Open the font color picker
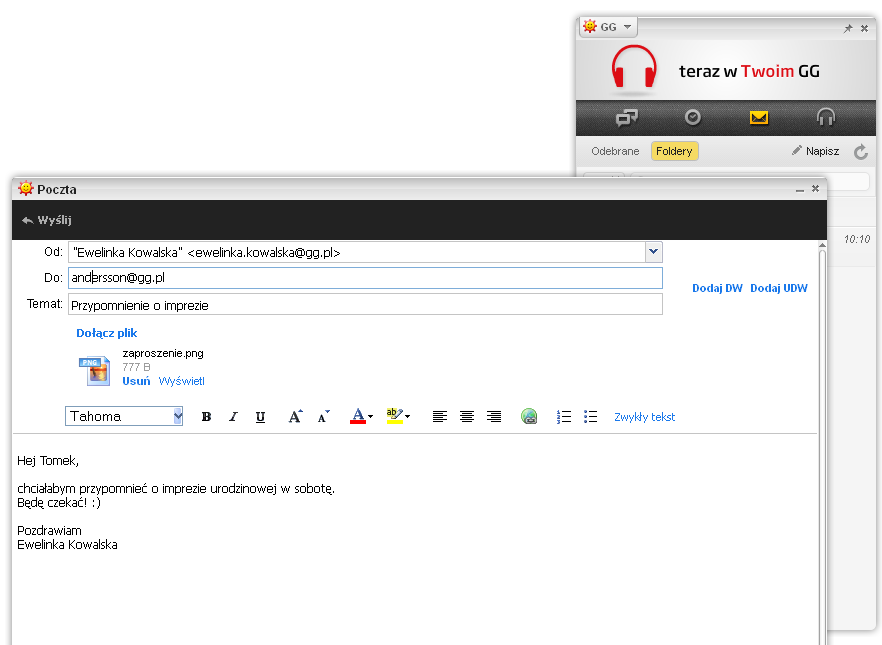882x645 pixels. point(361,417)
